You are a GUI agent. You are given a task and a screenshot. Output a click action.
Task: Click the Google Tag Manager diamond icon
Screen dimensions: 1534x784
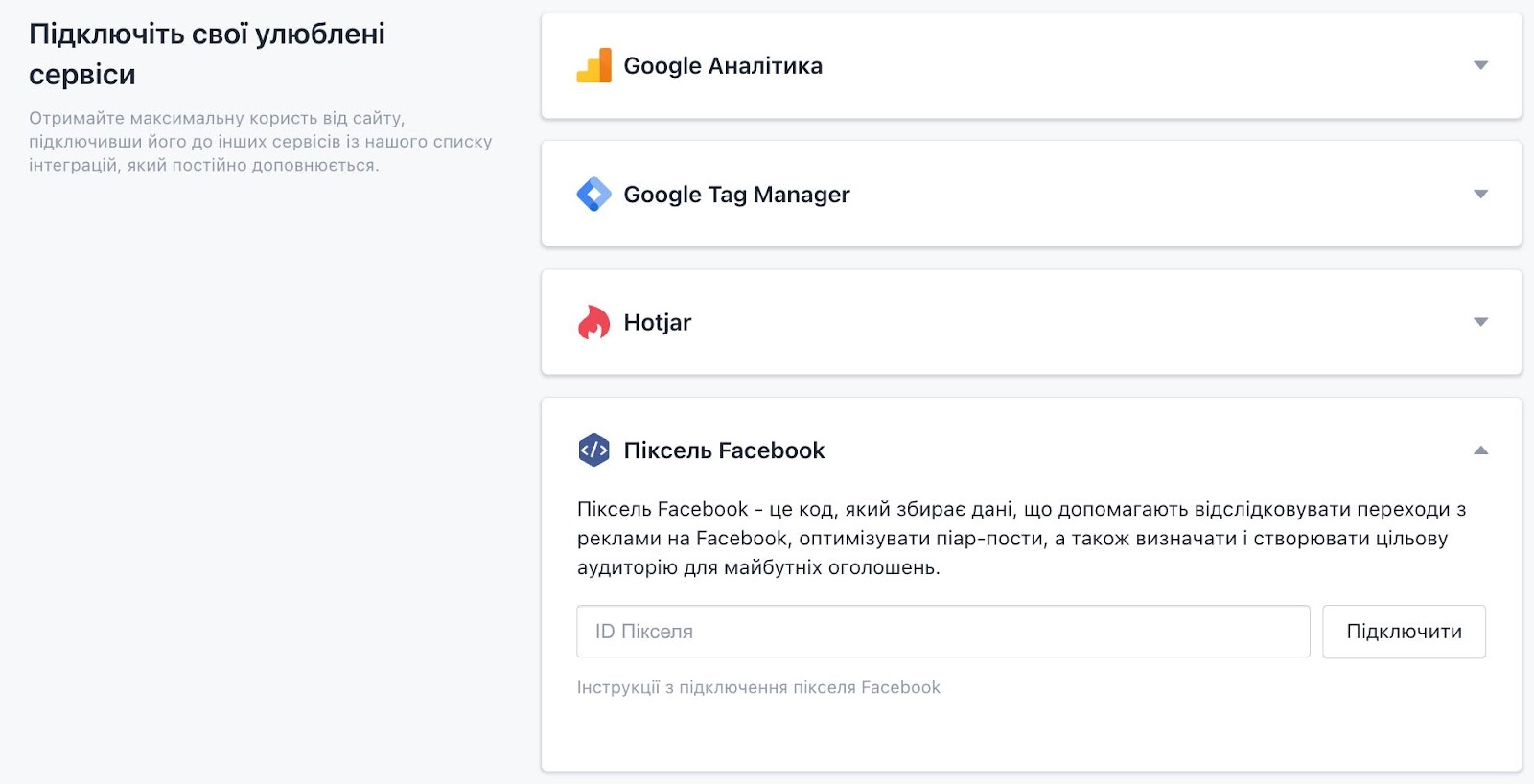(x=593, y=194)
